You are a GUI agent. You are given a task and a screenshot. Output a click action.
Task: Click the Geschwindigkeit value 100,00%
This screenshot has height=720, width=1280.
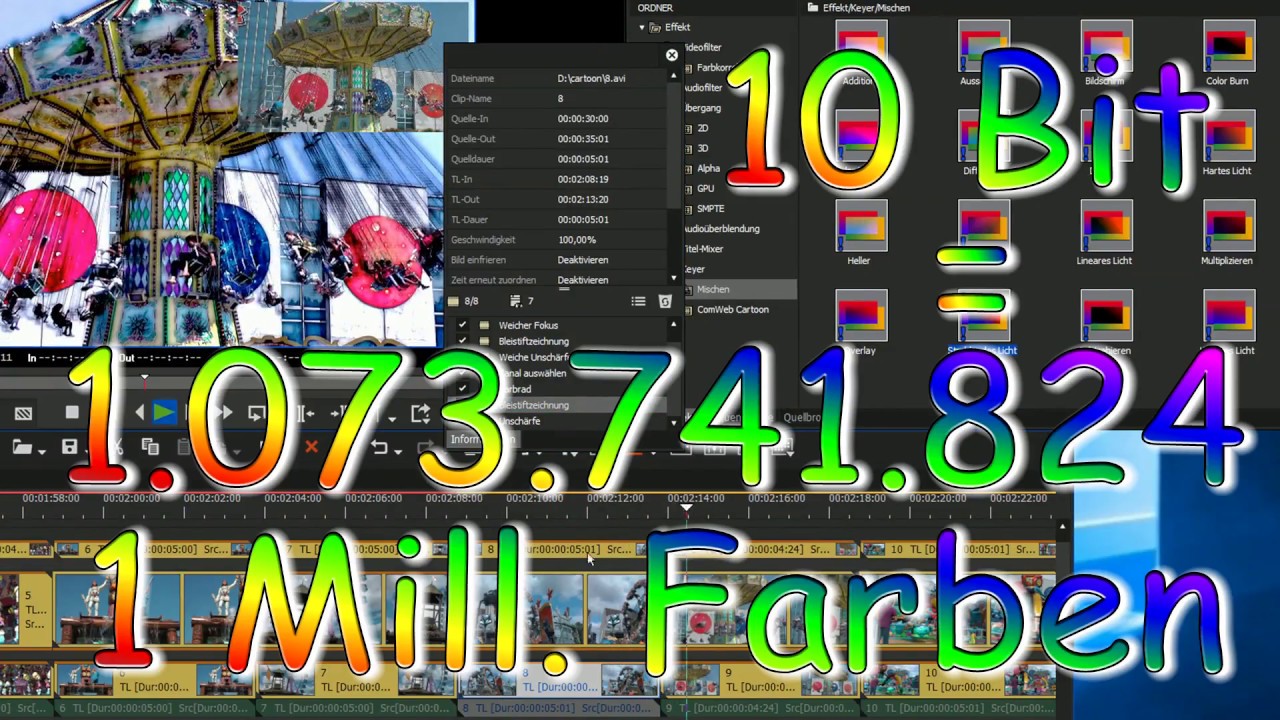click(x=577, y=240)
